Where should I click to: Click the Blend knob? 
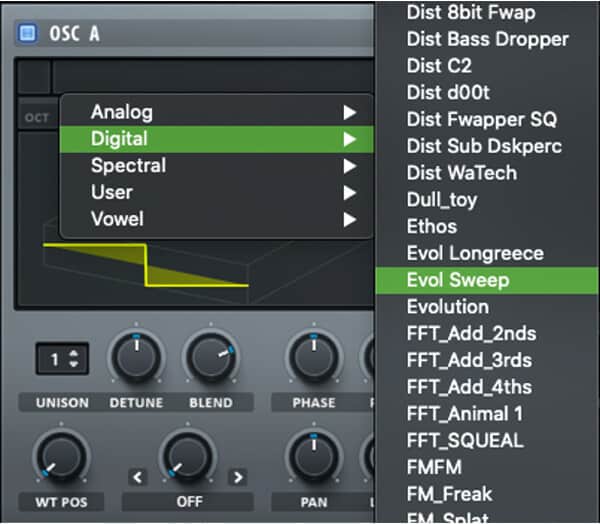click(211, 357)
